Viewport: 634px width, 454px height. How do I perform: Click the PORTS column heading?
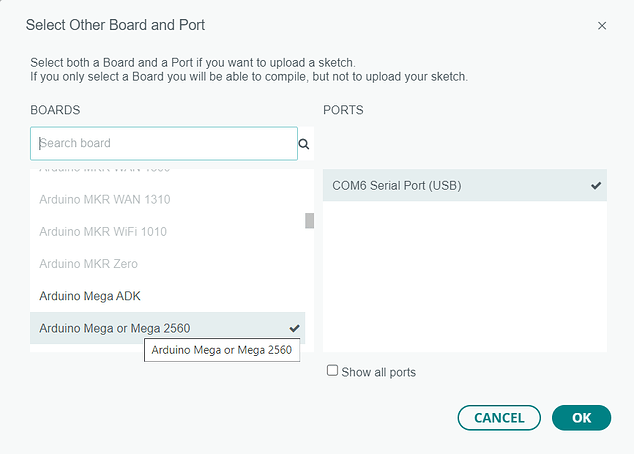[x=343, y=110]
